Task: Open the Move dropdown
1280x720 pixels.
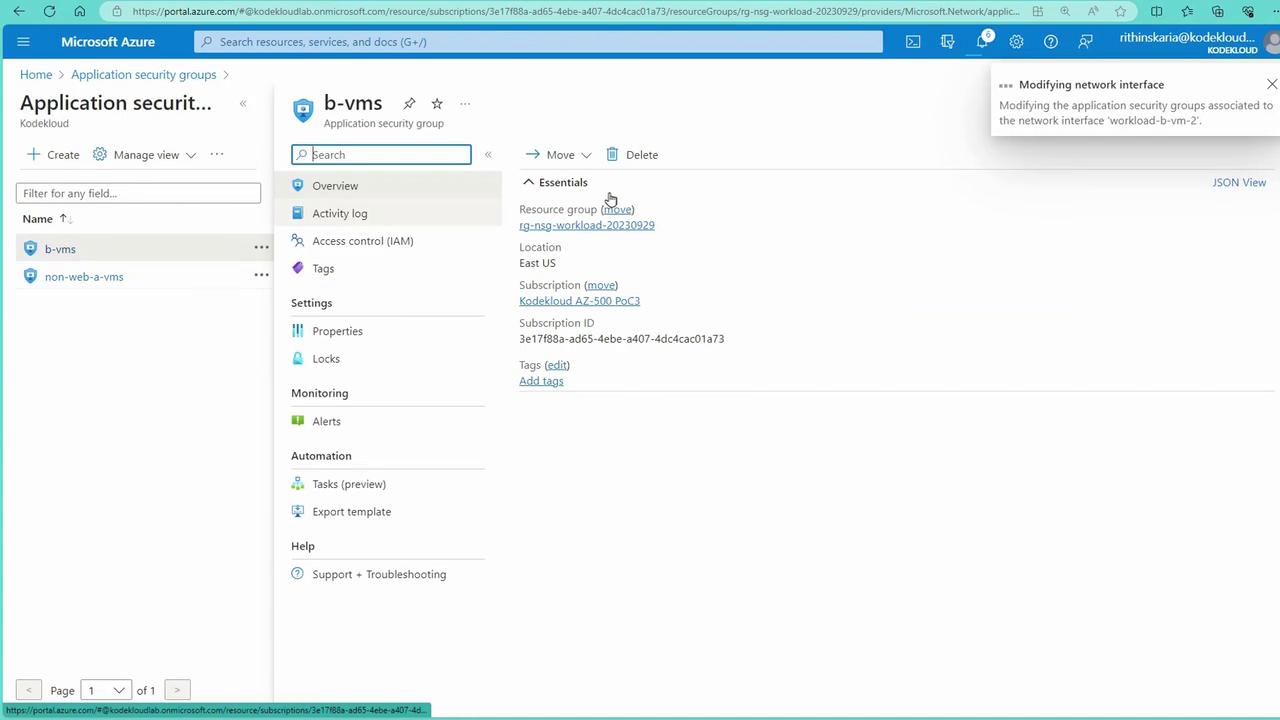Action: (x=559, y=155)
